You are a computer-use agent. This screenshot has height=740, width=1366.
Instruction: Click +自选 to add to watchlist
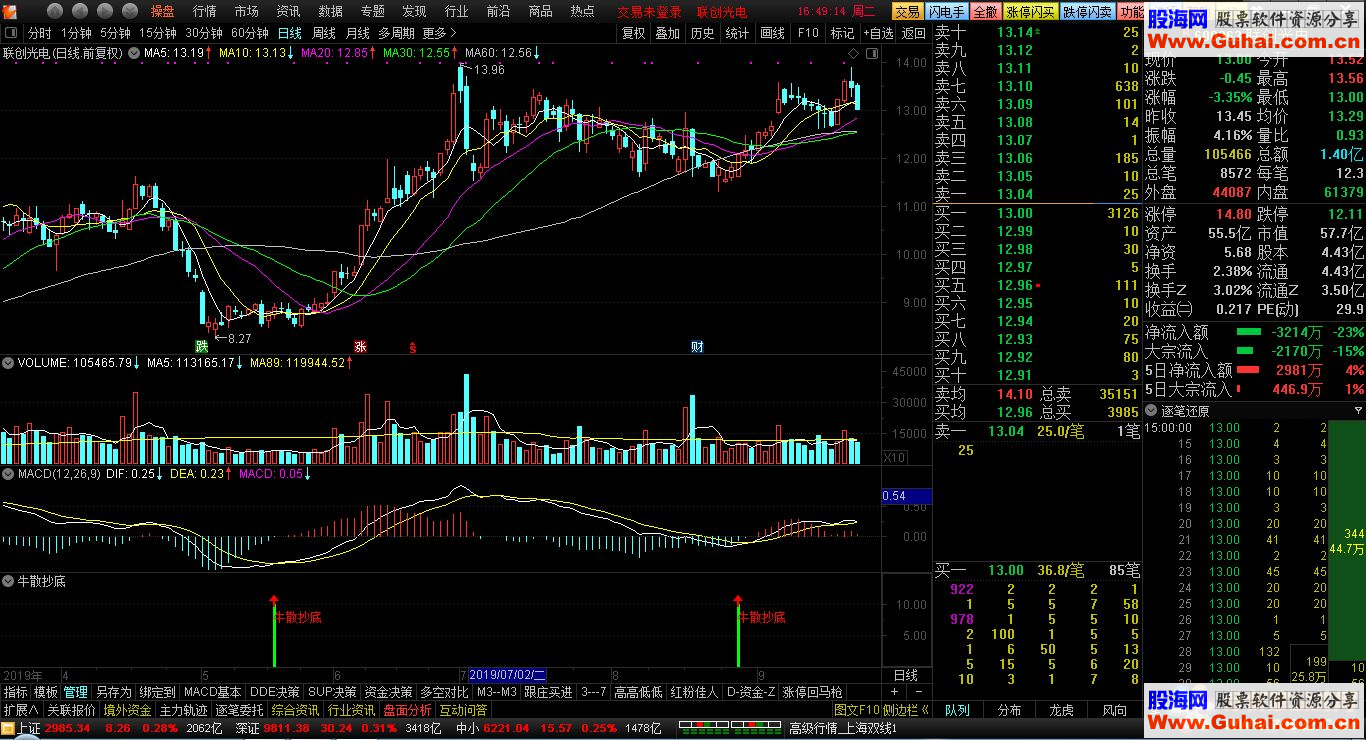coord(877,32)
